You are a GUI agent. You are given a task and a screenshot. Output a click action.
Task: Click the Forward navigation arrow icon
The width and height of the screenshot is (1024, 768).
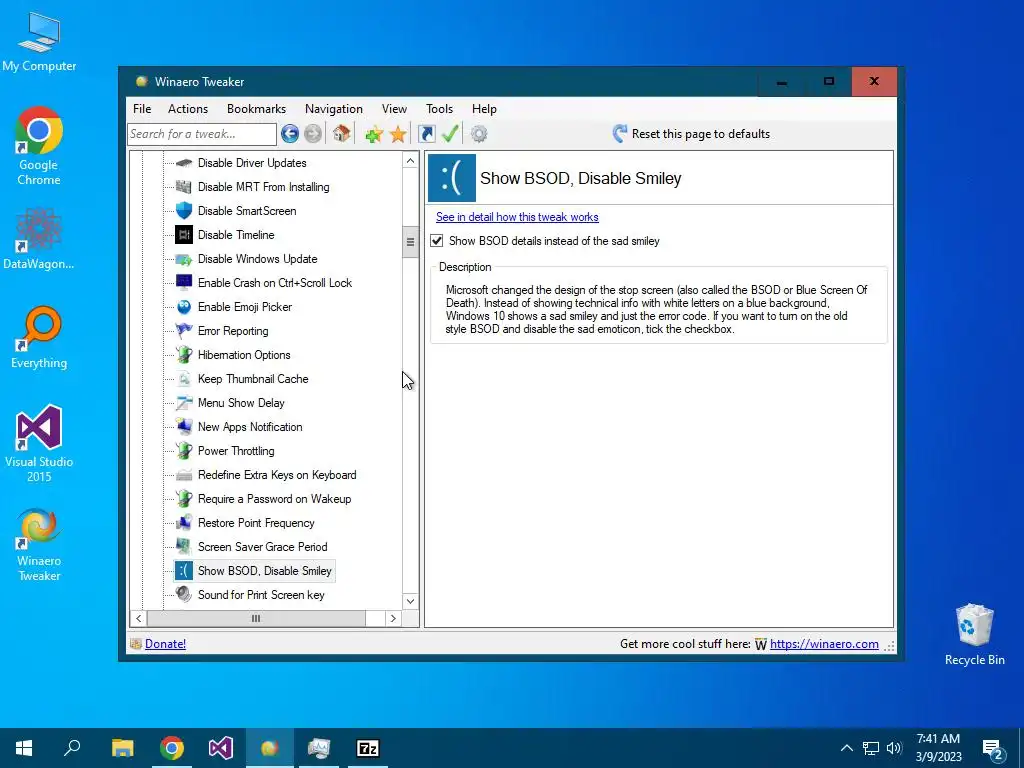[x=313, y=134]
